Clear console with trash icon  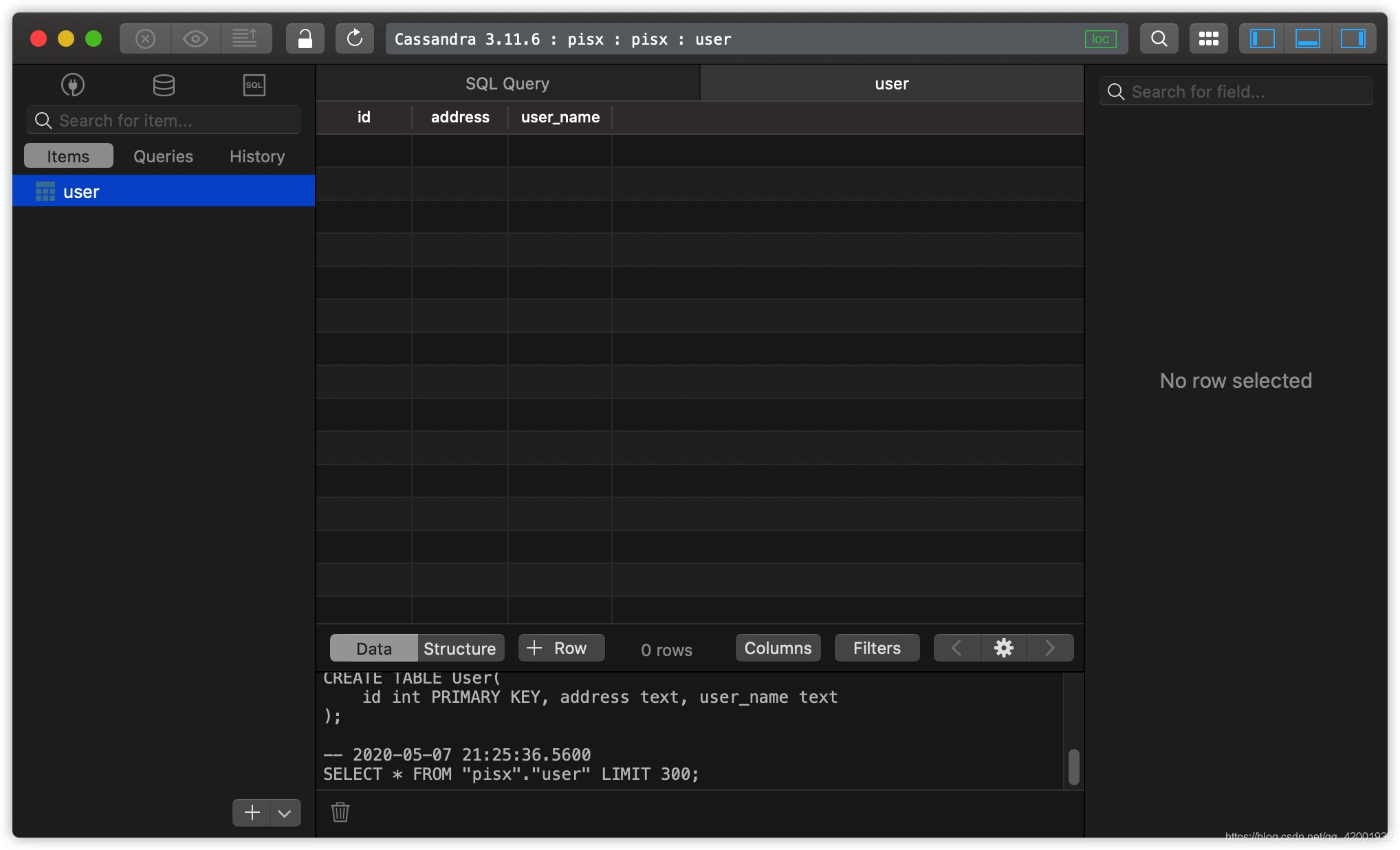(x=340, y=812)
